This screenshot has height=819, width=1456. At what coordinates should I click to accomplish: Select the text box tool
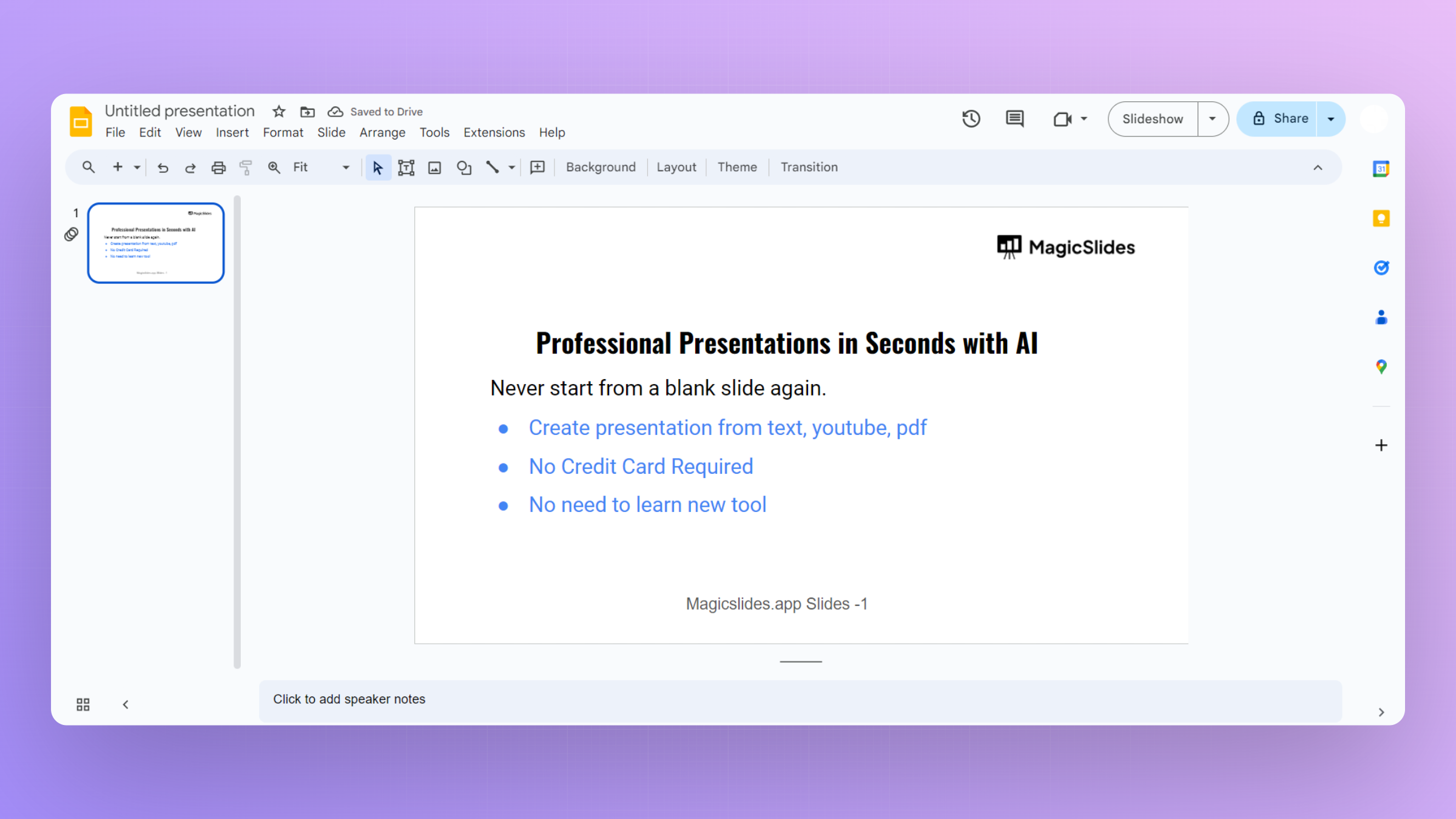point(406,167)
